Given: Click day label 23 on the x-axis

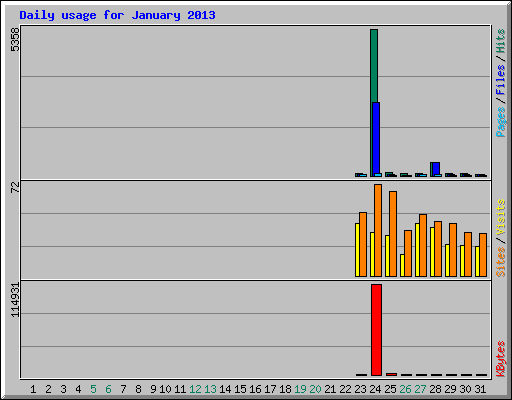Looking at the screenshot, I should tap(360, 389).
